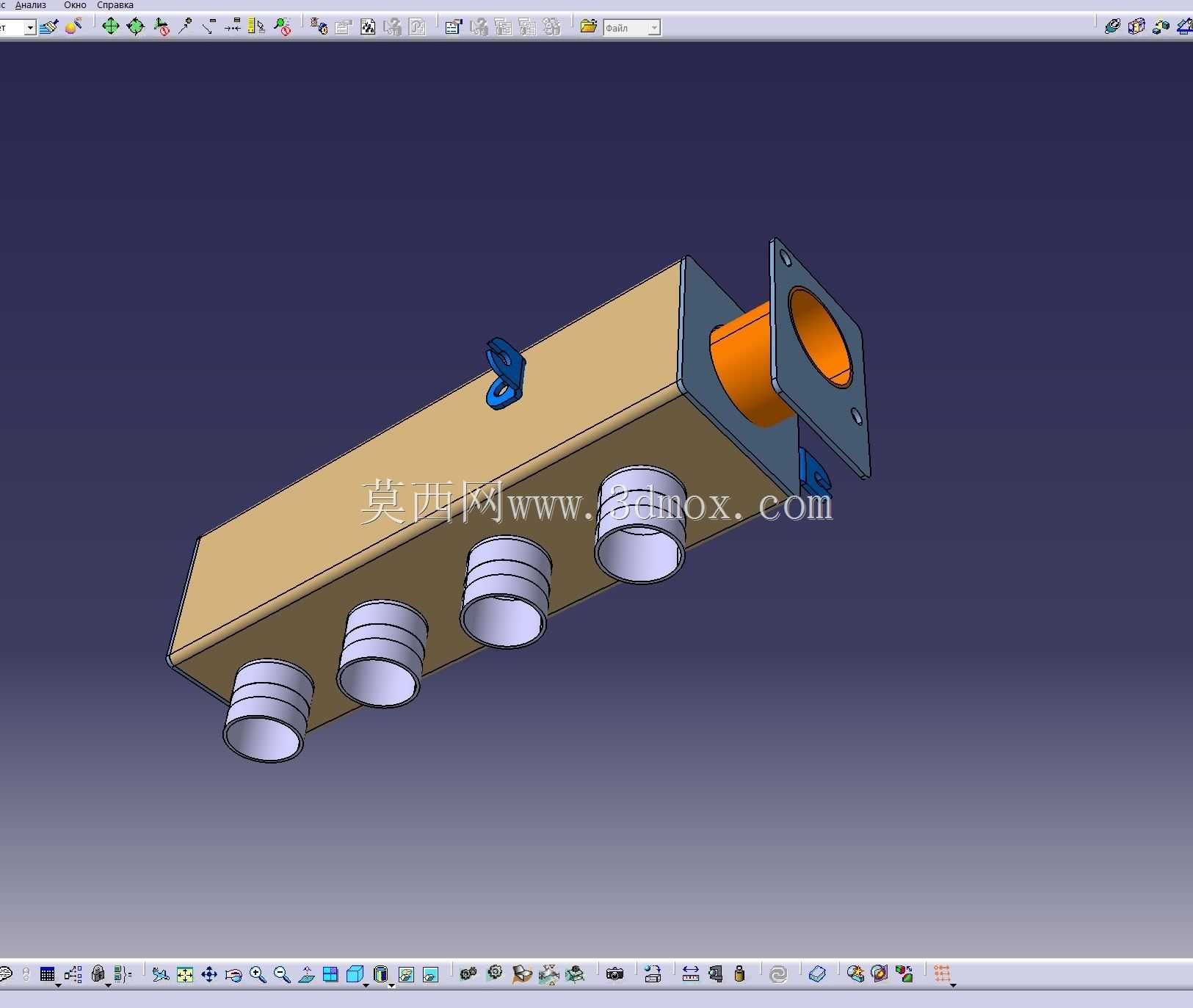Open the Справка menu
This screenshot has height=1008, width=1193.
(x=115, y=5)
